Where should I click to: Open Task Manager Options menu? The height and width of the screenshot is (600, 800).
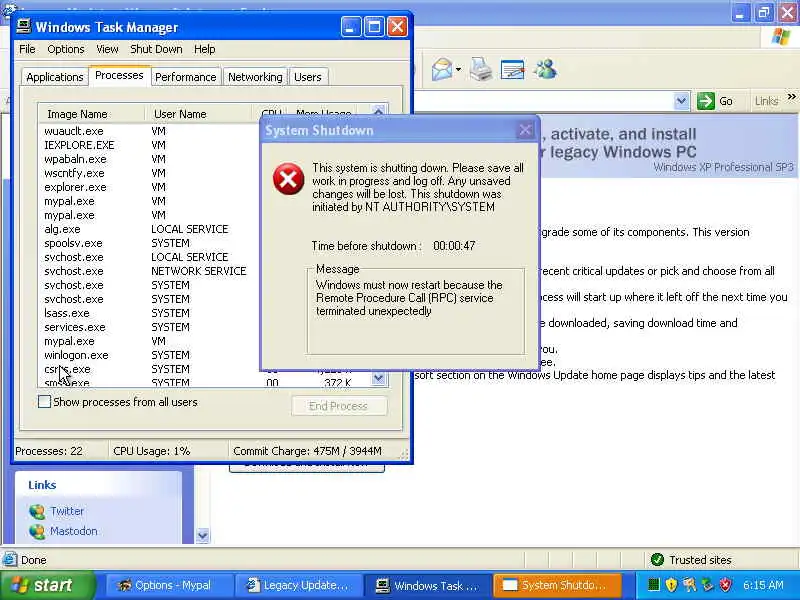[66, 49]
